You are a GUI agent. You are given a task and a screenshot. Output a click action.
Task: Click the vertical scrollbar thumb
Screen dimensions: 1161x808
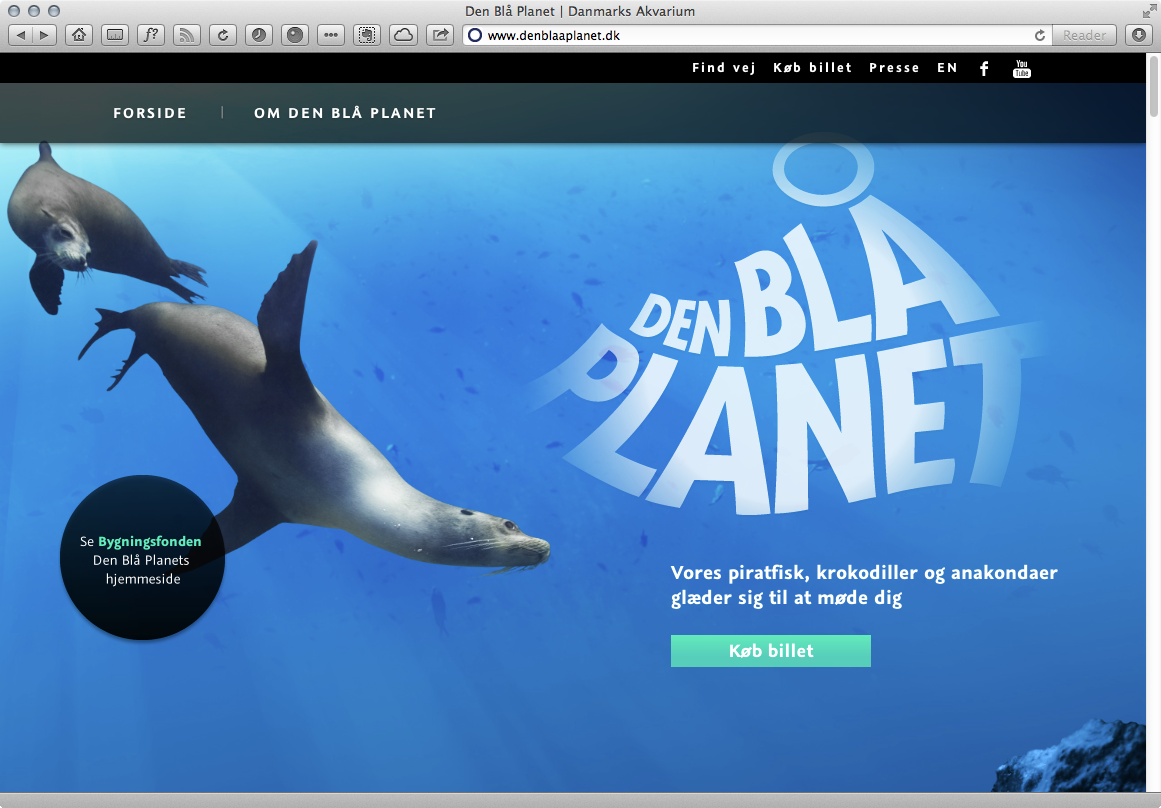1154,86
